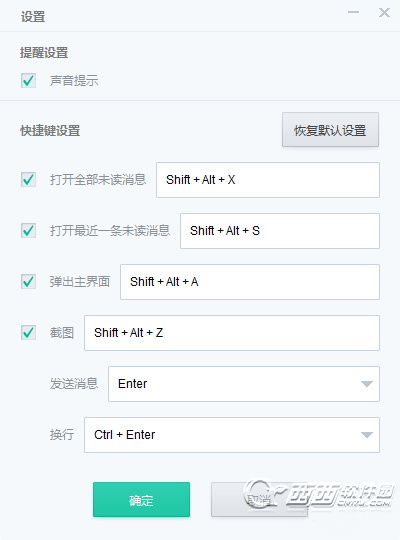Click the Shift + Alt + X shortcut field
This screenshot has width=400, height=540.
click(268, 180)
